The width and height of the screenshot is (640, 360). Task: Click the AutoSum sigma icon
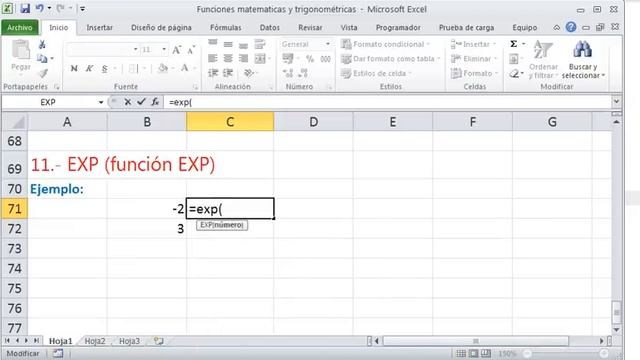513,44
